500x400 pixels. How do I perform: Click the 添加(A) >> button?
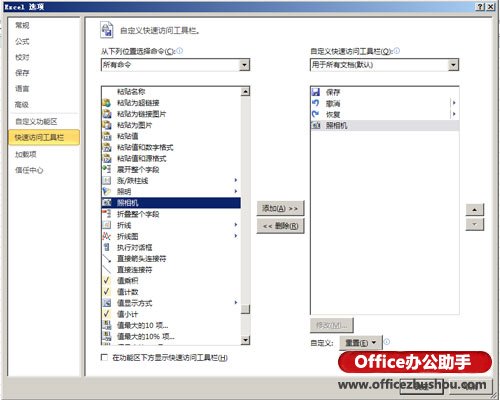280,208
